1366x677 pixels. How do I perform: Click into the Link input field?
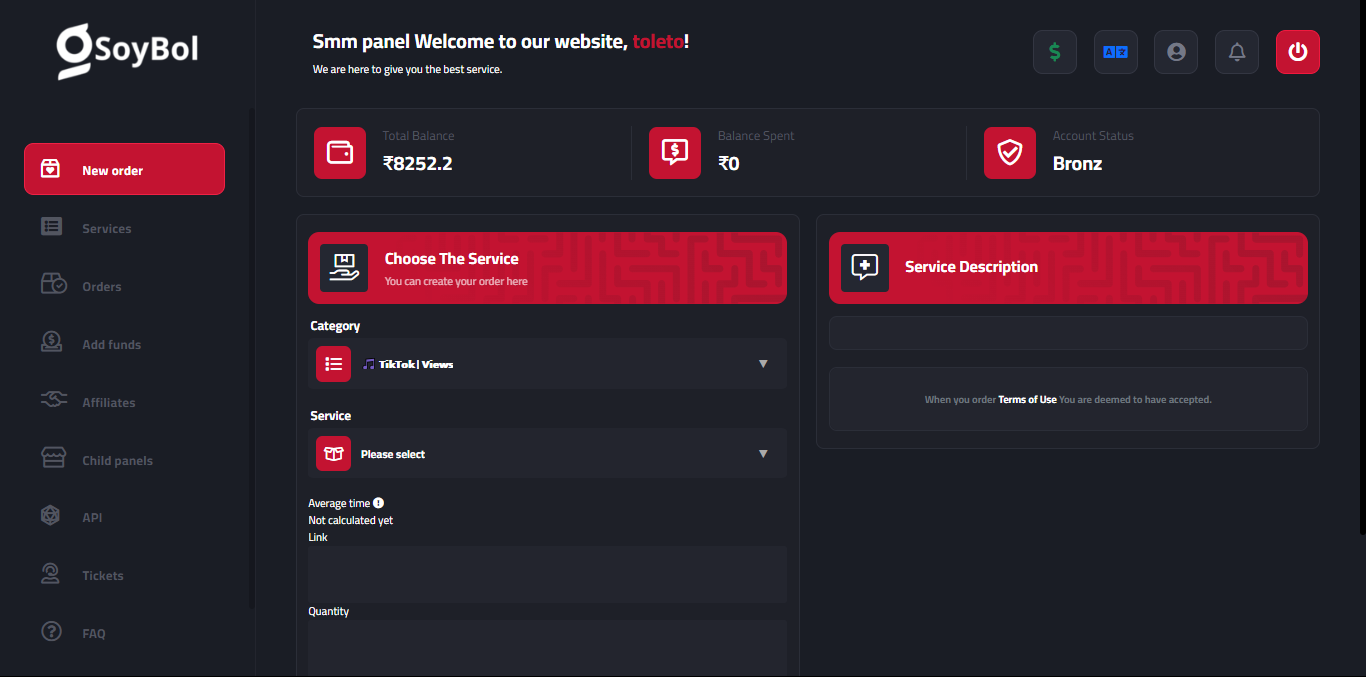point(547,574)
